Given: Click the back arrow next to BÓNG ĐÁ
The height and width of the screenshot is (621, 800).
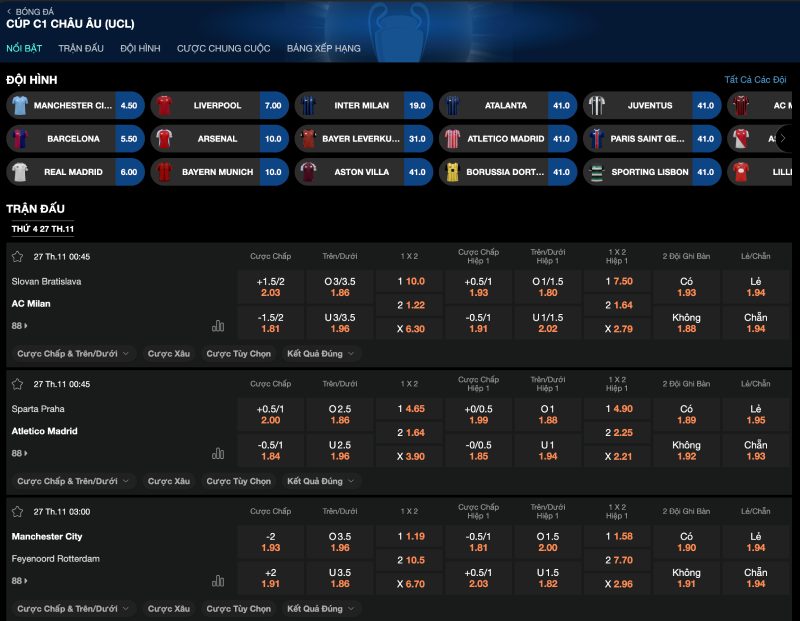Looking at the screenshot, I should pyautogui.click(x=9, y=11).
